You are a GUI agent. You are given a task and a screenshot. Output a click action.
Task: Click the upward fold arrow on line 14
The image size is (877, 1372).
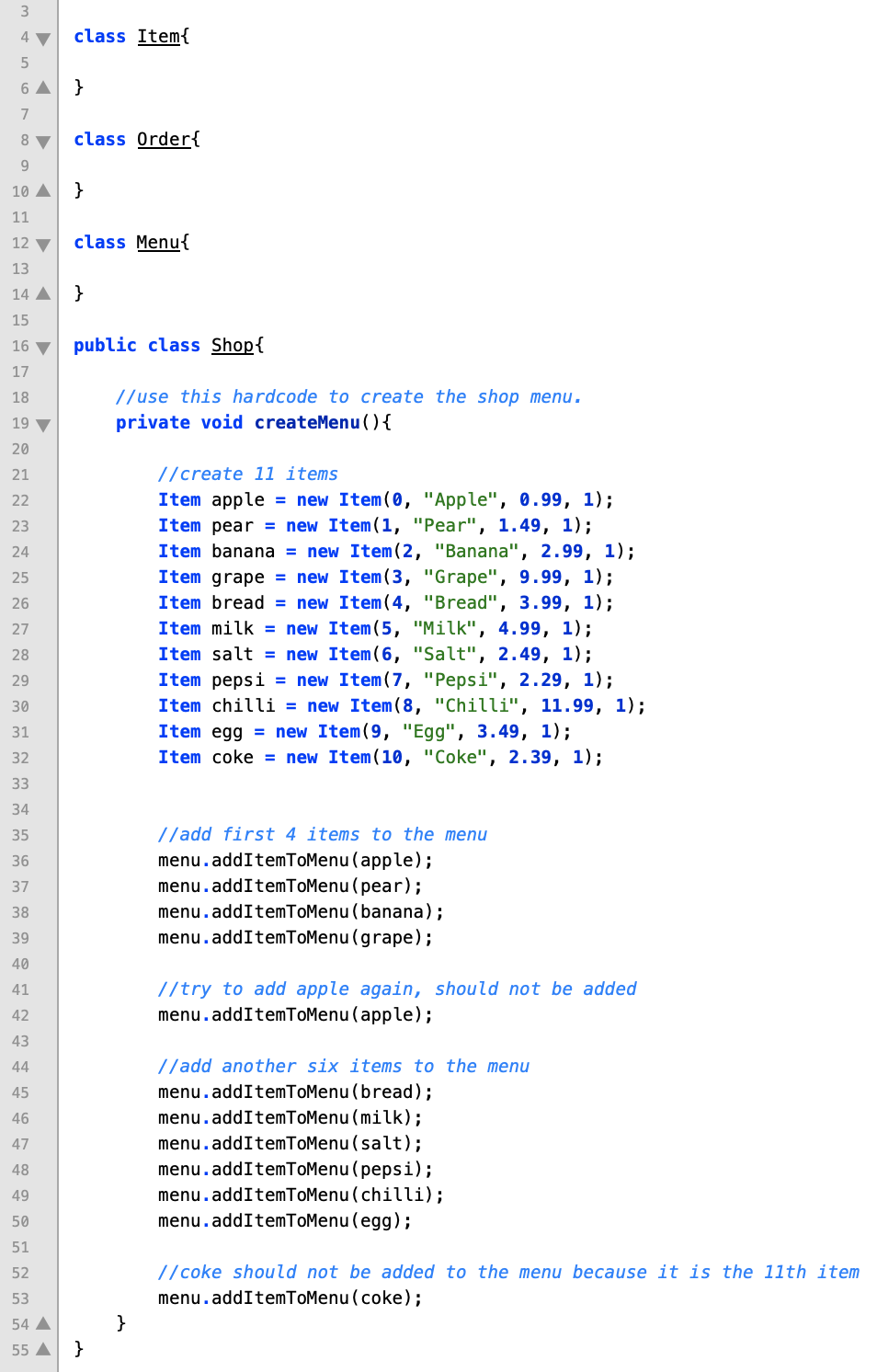pos(42,295)
